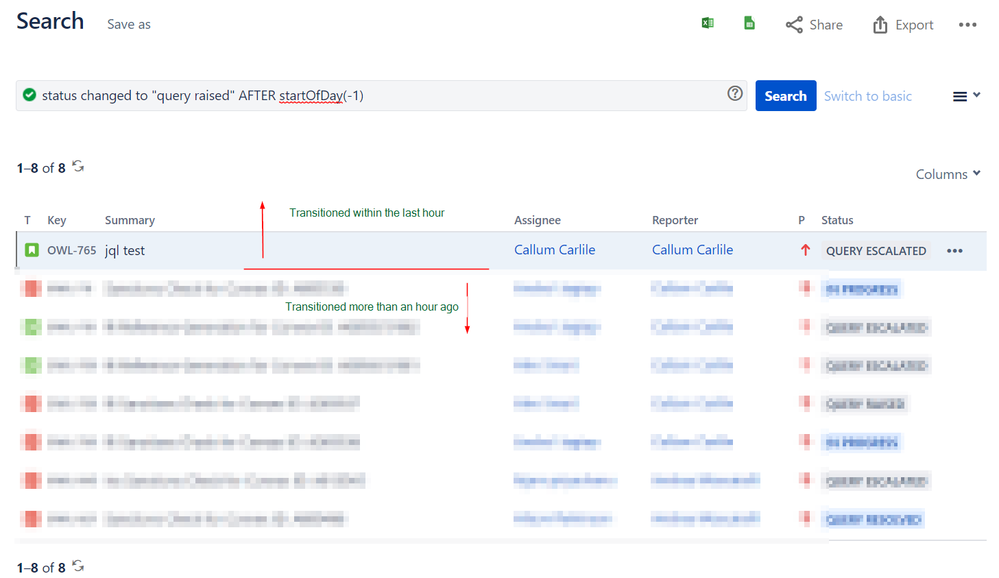The image size is (999, 578).
Task: Open assignee Callum Carlile for OWL-765
Action: tap(554, 250)
